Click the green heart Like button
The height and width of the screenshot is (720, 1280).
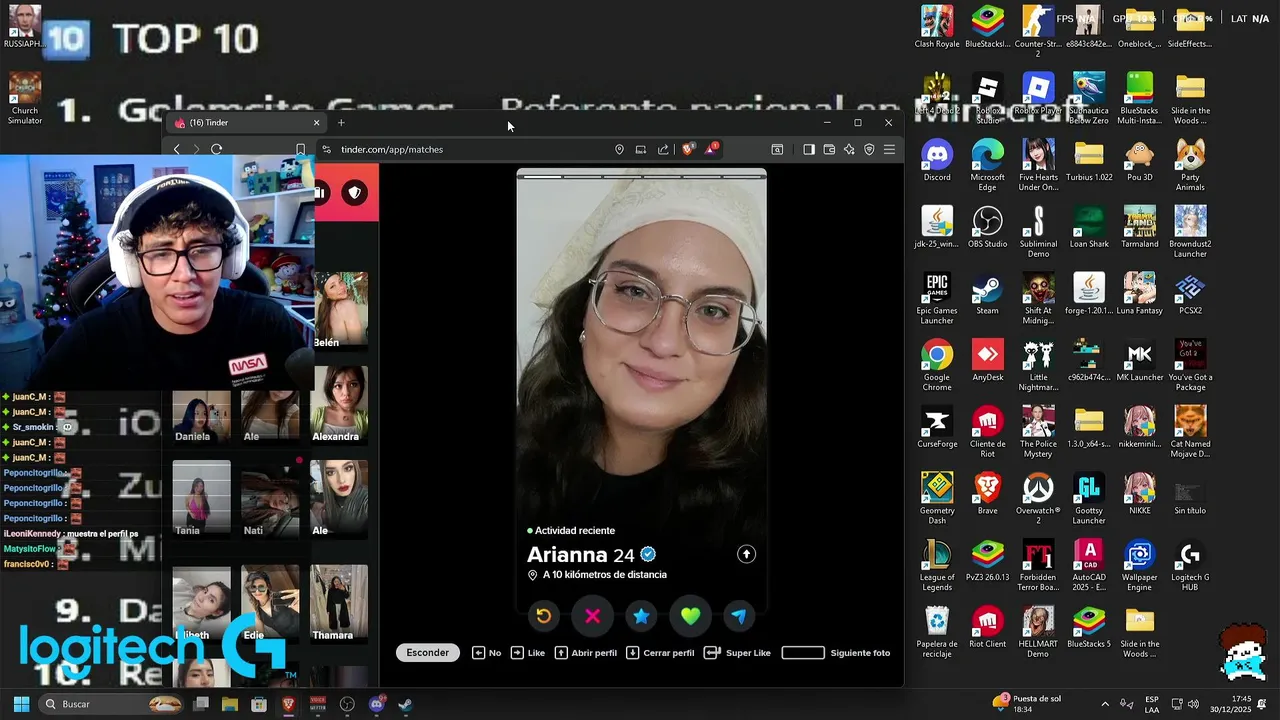tap(690, 616)
